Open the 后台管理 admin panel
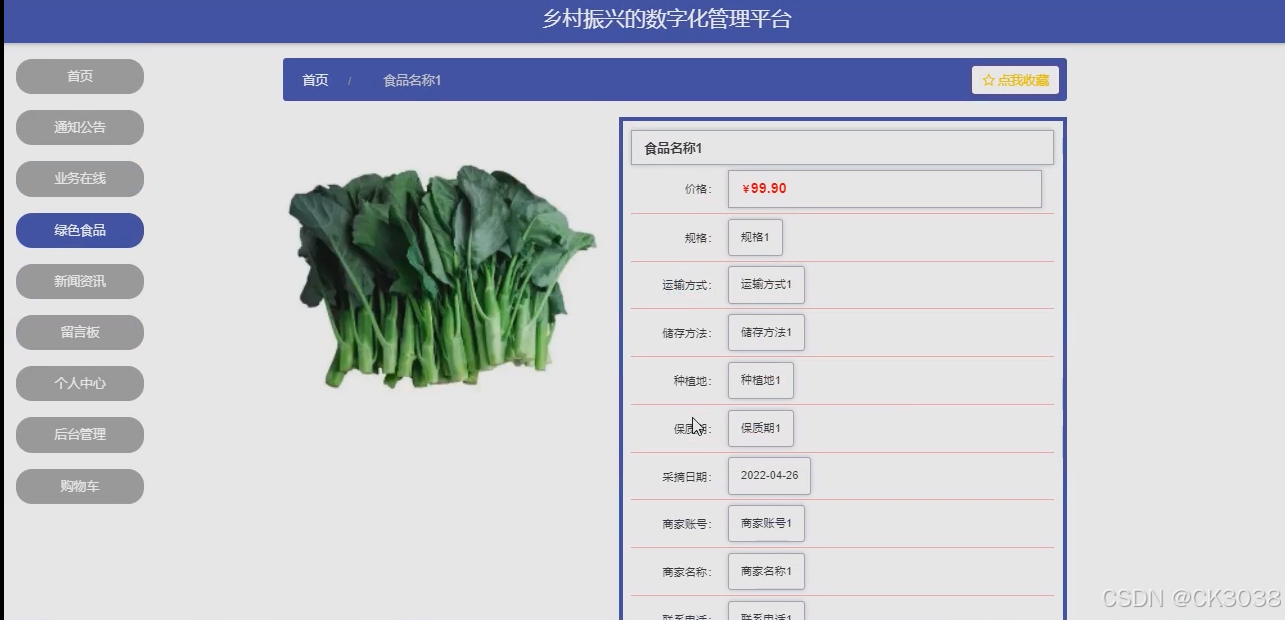Image resolution: width=1285 pixels, height=620 pixels. click(x=79, y=434)
